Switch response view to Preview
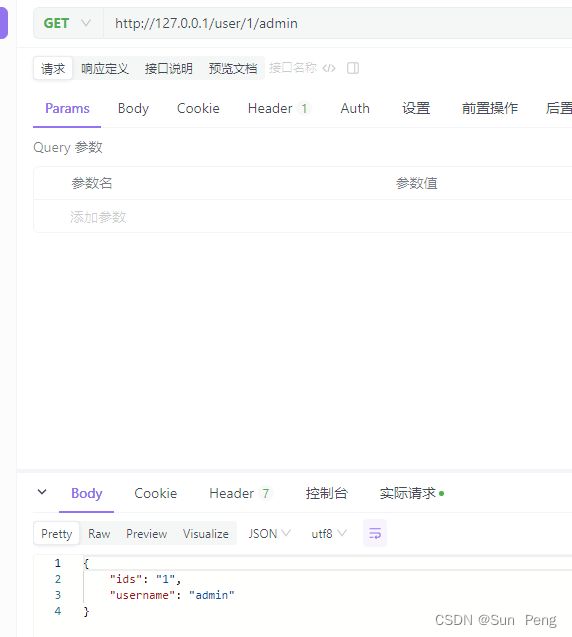The height and width of the screenshot is (637, 572). tap(147, 533)
